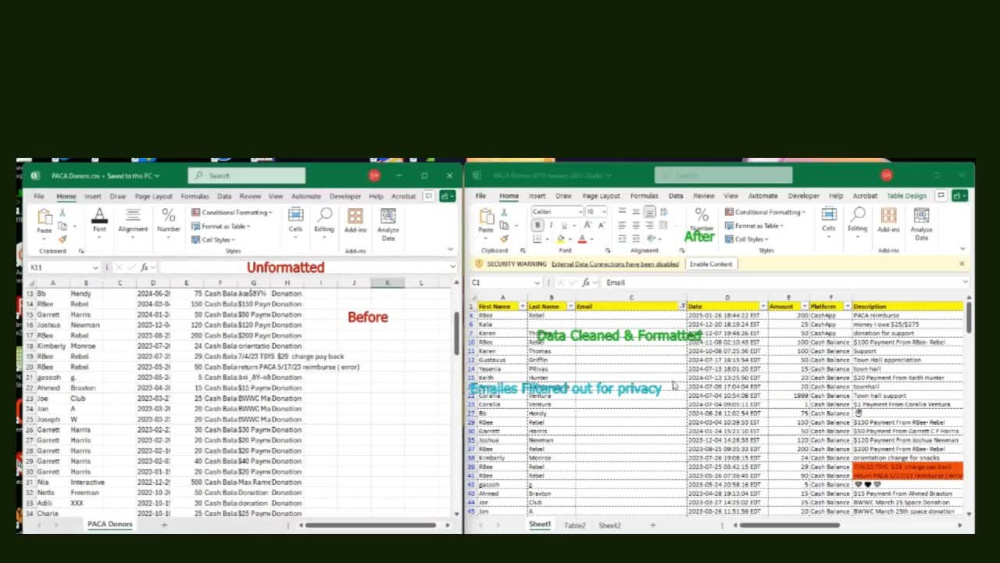1000x563 pixels.
Task: Dismiss the Security Warning bar with its X
Action: (962, 264)
